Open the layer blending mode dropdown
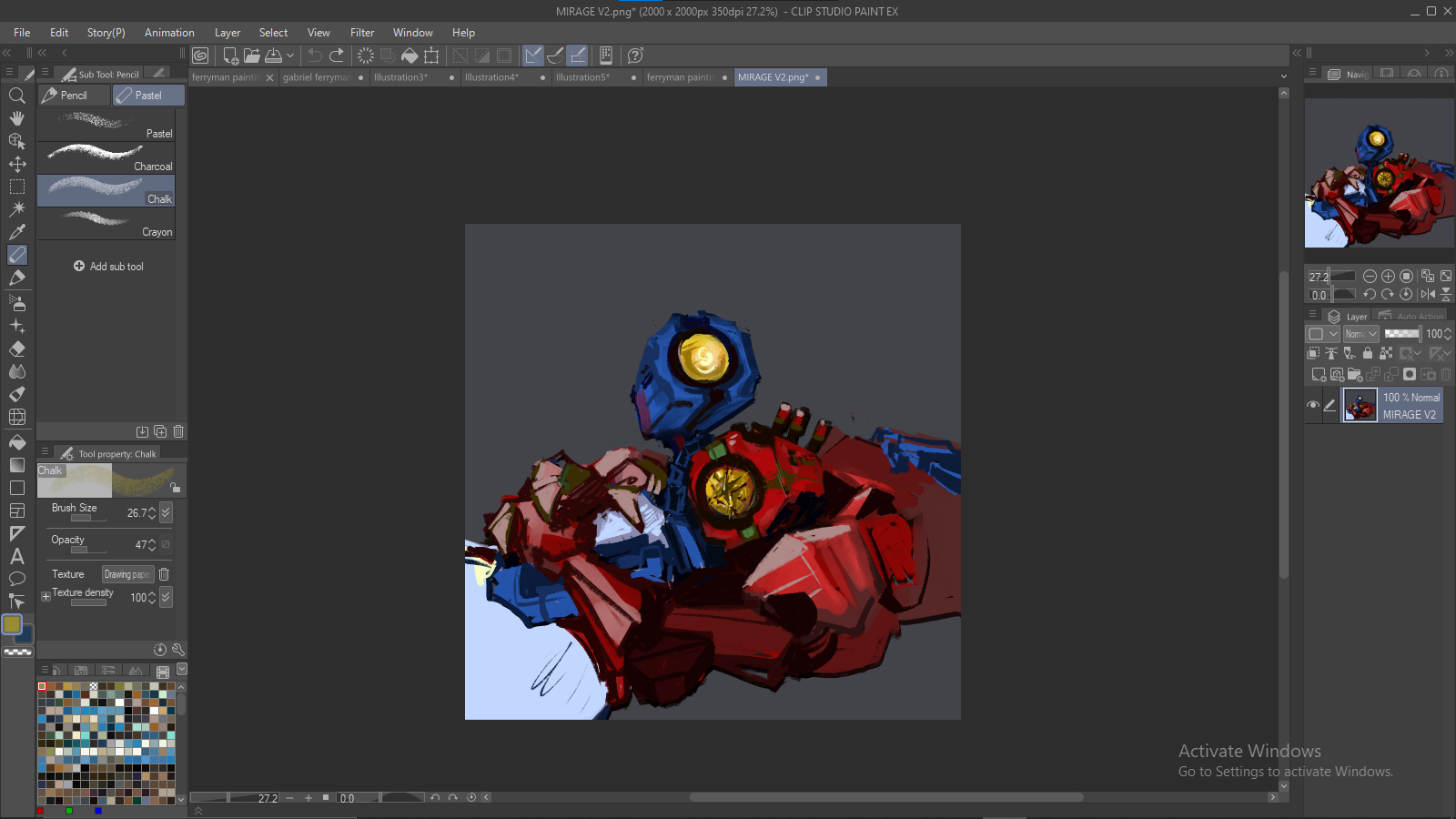The height and width of the screenshot is (819, 1456). click(x=1361, y=334)
